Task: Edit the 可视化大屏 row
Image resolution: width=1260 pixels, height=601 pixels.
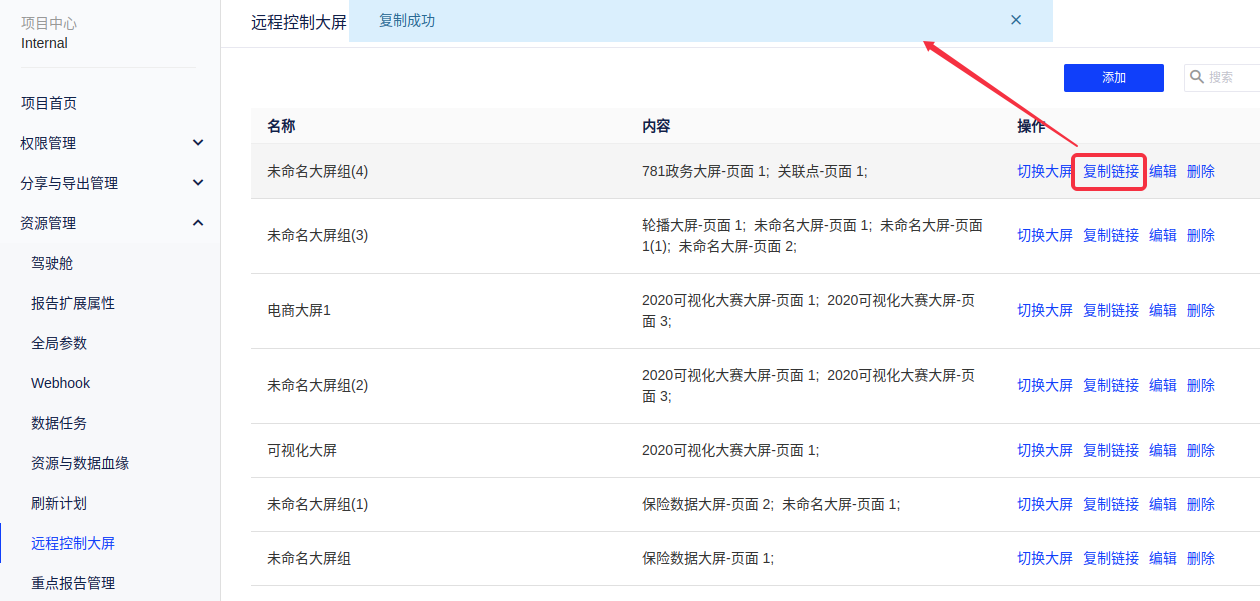Action: [1162, 450]
